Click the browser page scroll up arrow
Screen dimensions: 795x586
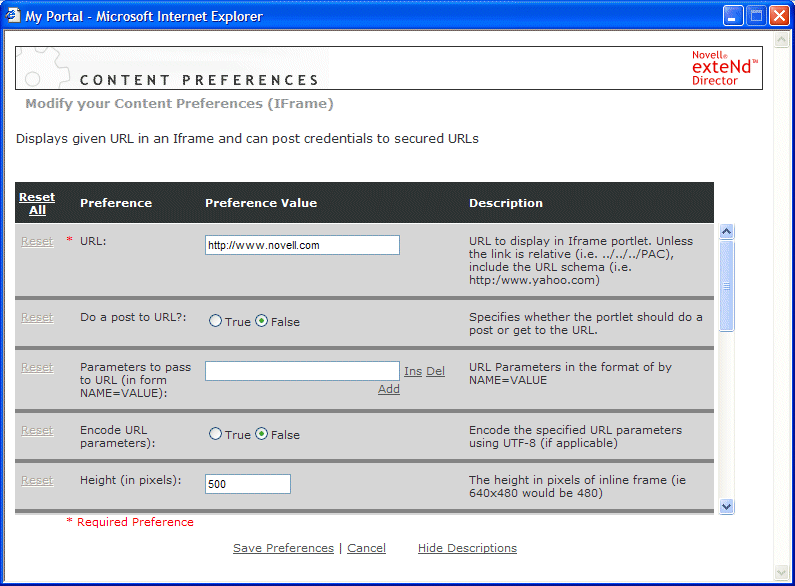(781, 40)
